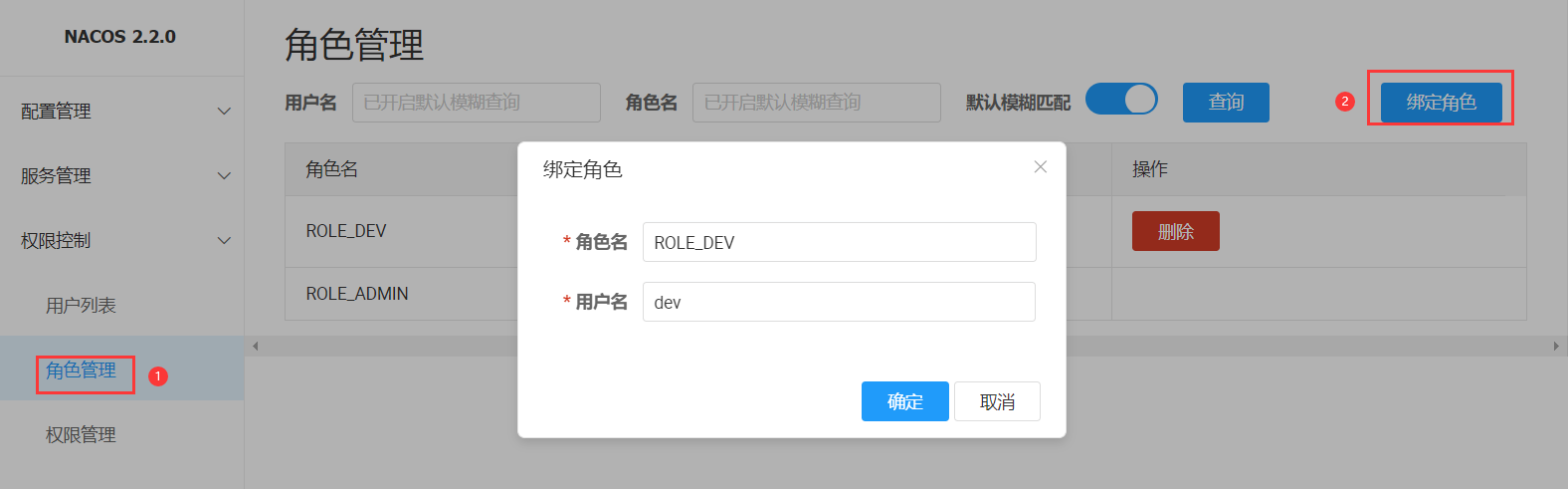Open 权限管理 in the sidebar

tap(81, 435)
